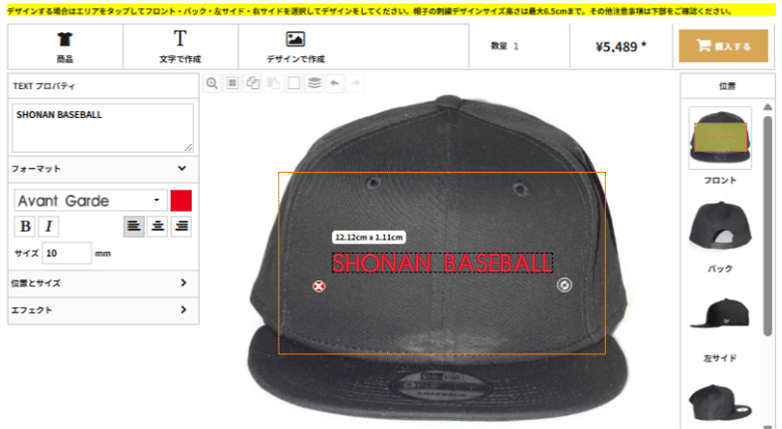Open the red text color swatch
The image size is (782, 429).
[181, 201]
